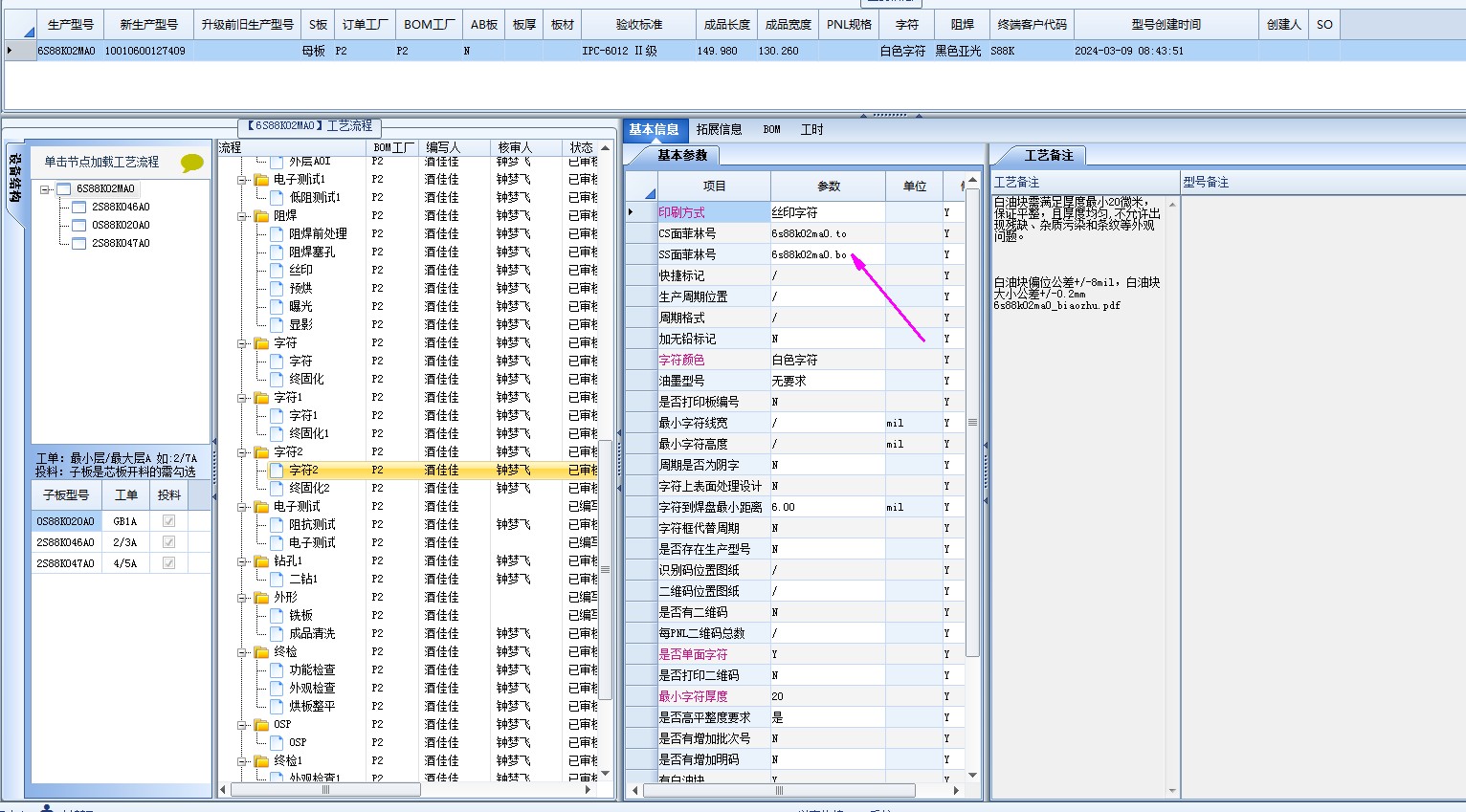Open the 工时 tab
The image size is (1466, 812).
pos(811,129)
